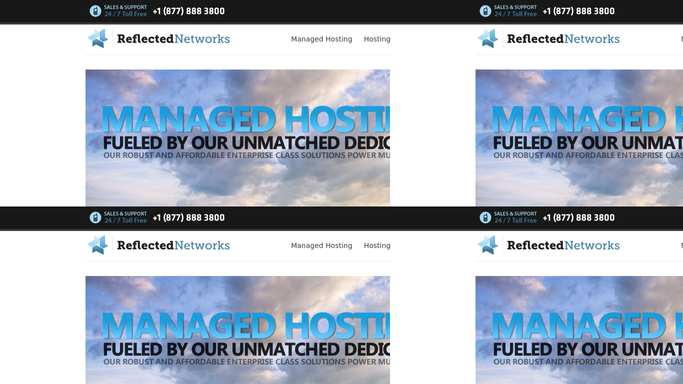This screenshot has width=683, height=384.
Task: Click the Reflected Networks star logo in the lower-left copy
Action: point(98,245)
